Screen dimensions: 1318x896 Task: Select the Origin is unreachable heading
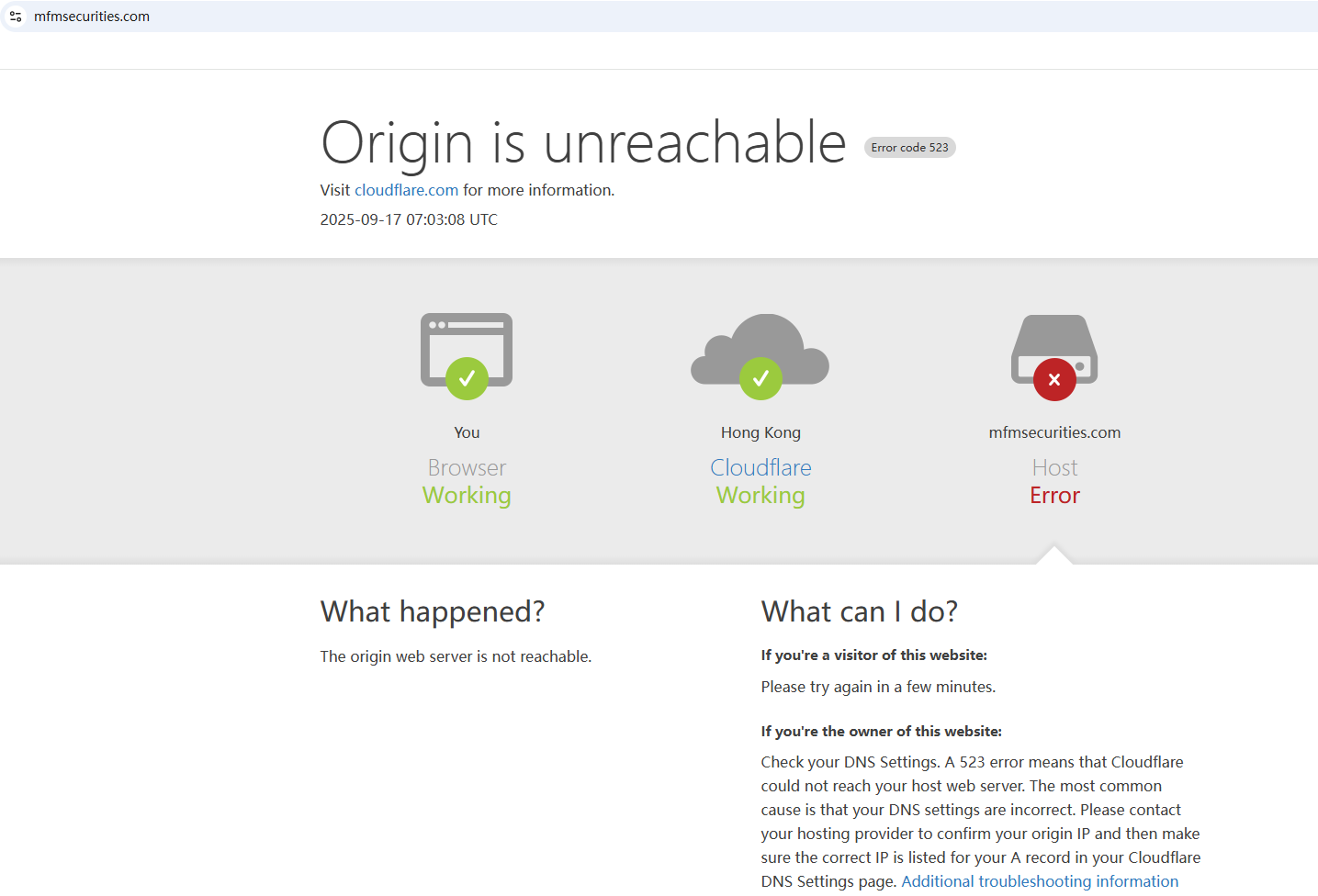pos(583,142)
